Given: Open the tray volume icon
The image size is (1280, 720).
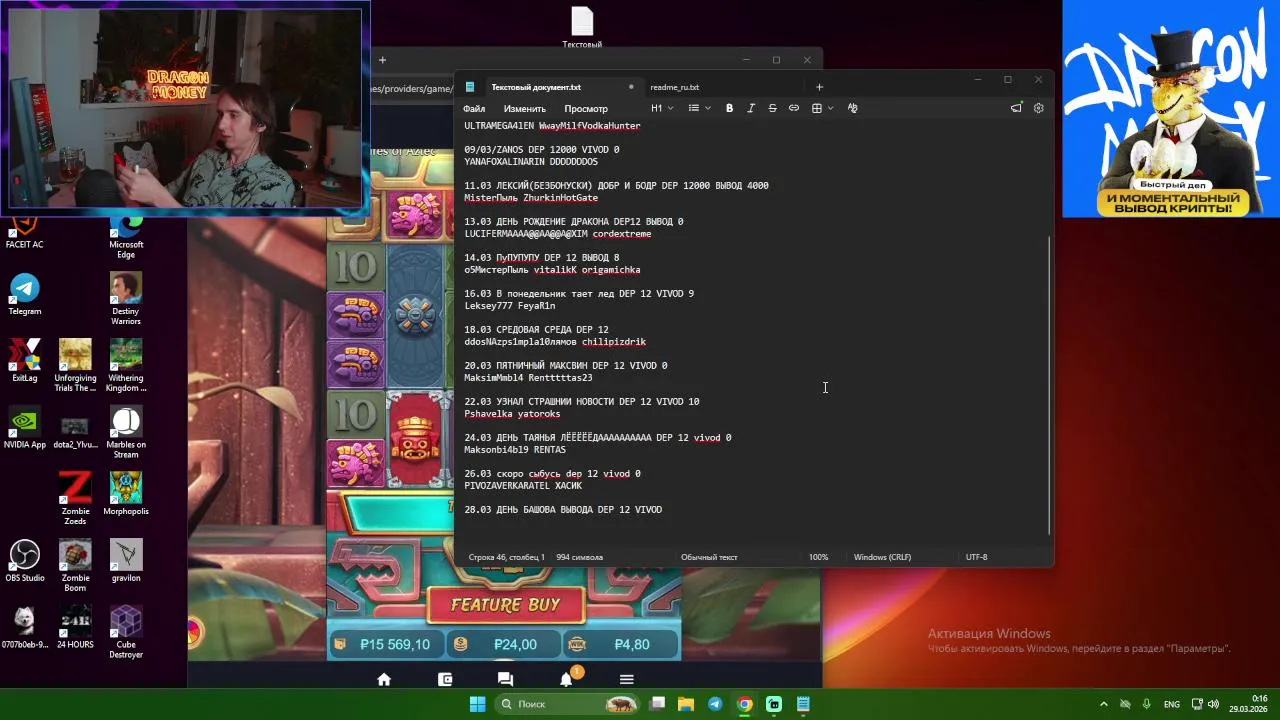Looking at the screenshot, I should [x=1215, y=704].
